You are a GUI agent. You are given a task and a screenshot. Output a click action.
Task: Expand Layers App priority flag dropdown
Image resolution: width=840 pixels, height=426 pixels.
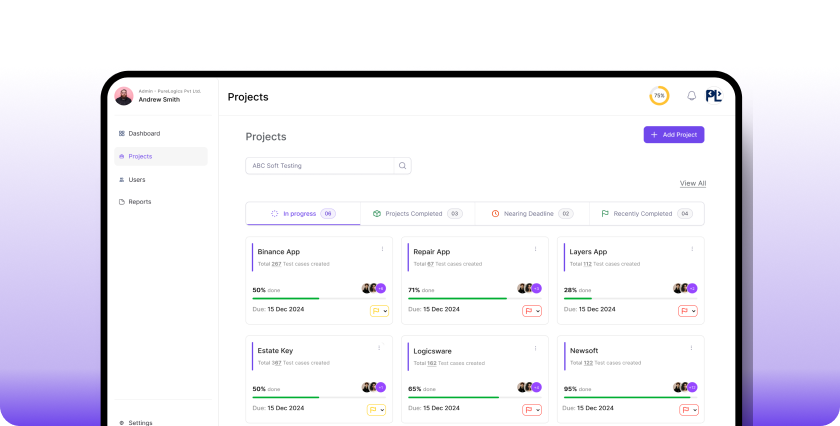(x=689, y=311)
